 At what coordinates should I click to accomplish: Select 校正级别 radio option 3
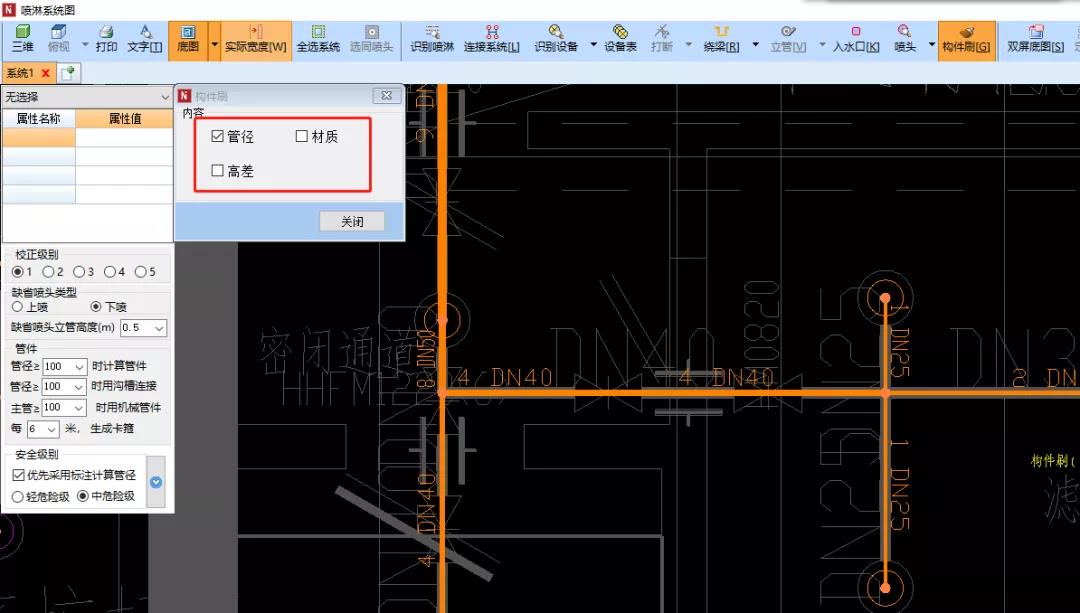(79, 272)
